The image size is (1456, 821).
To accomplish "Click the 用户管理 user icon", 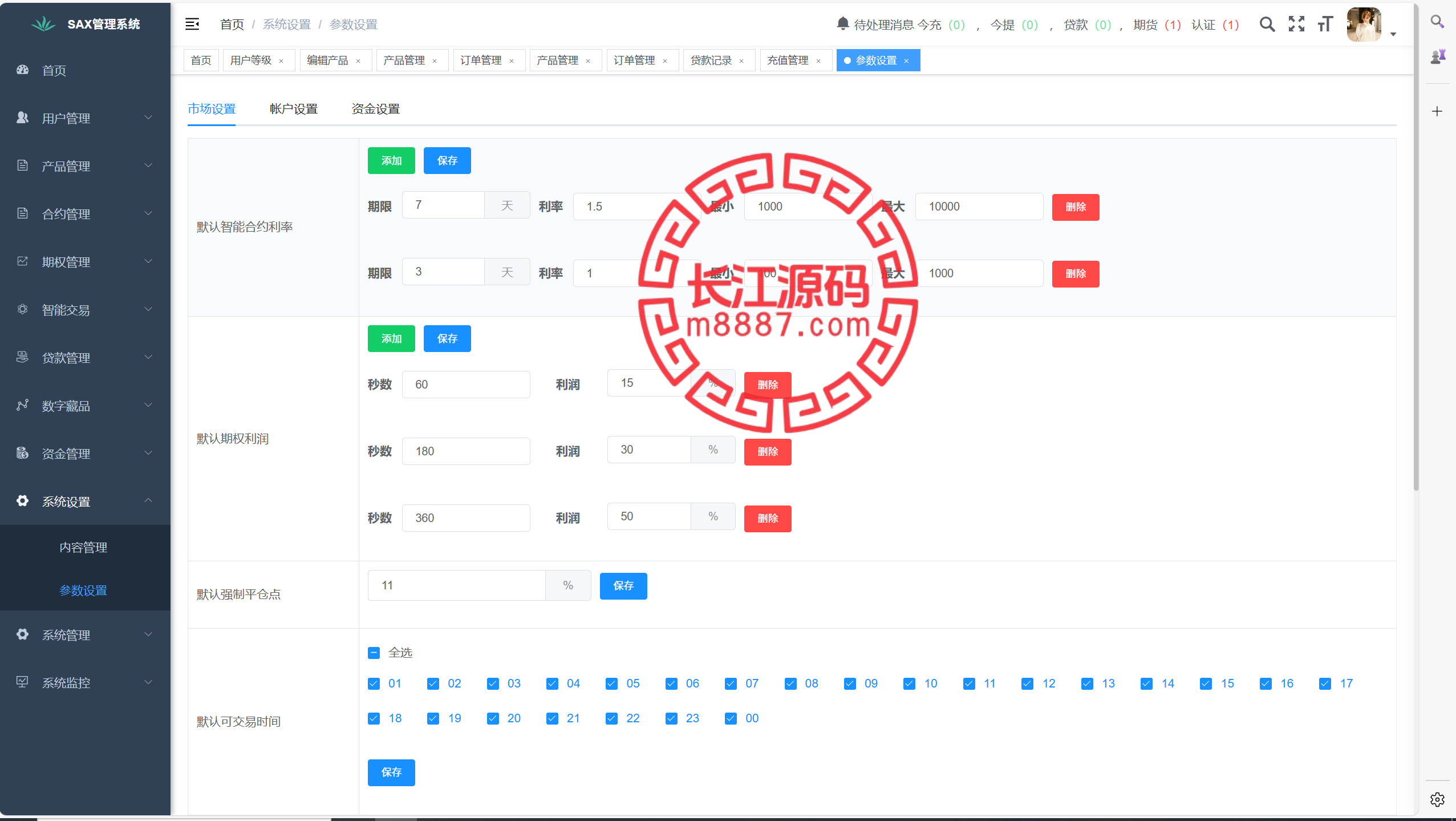I will (22, 118).
